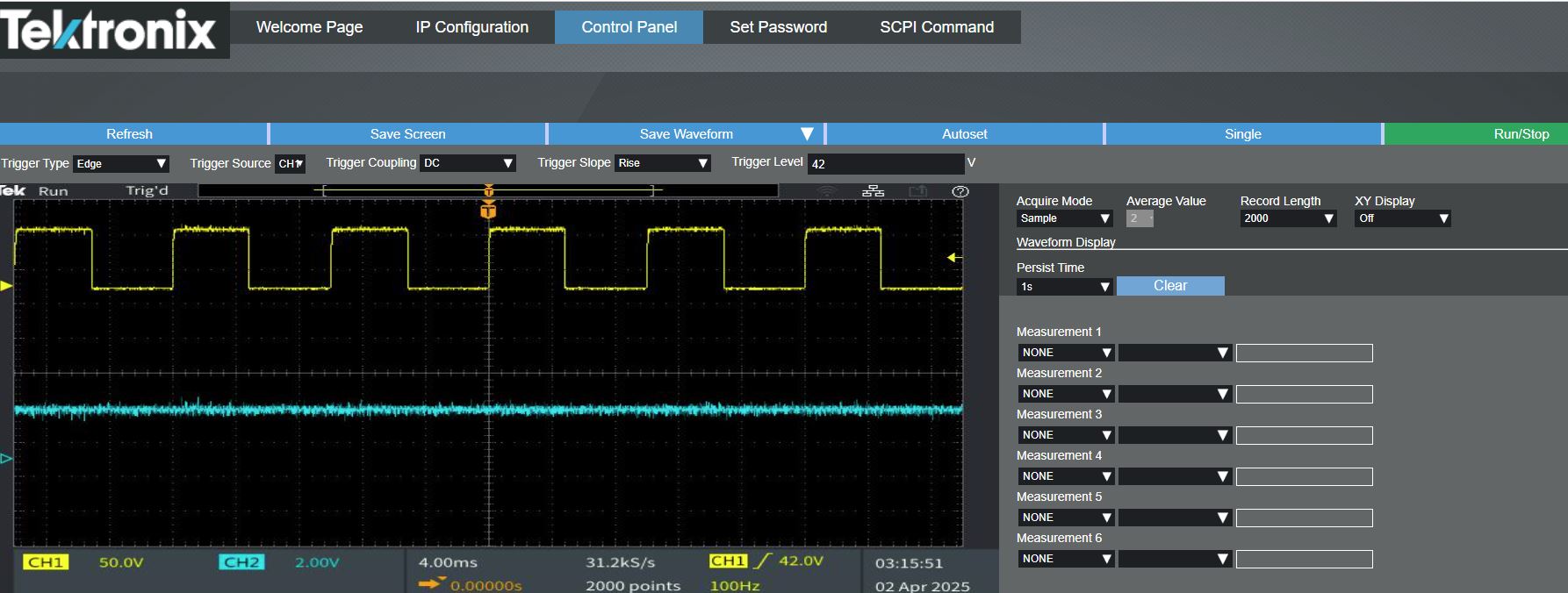Viewport: 1568px width, 593px height.
Task: Click the Wi-Fi status icon
Action: tap(827, 190)
